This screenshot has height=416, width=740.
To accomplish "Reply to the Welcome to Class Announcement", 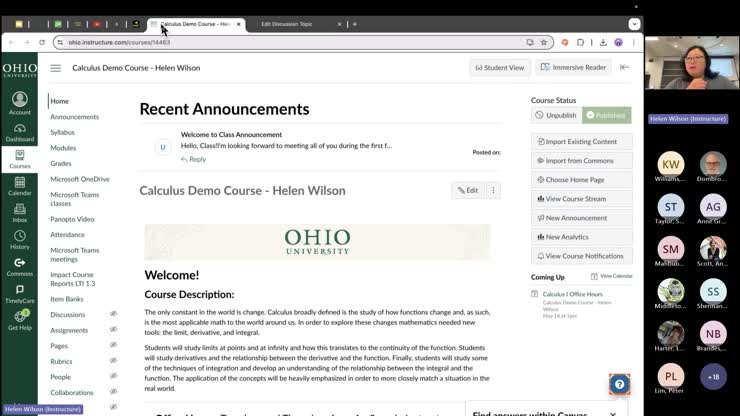I will (x=193, y=160).
